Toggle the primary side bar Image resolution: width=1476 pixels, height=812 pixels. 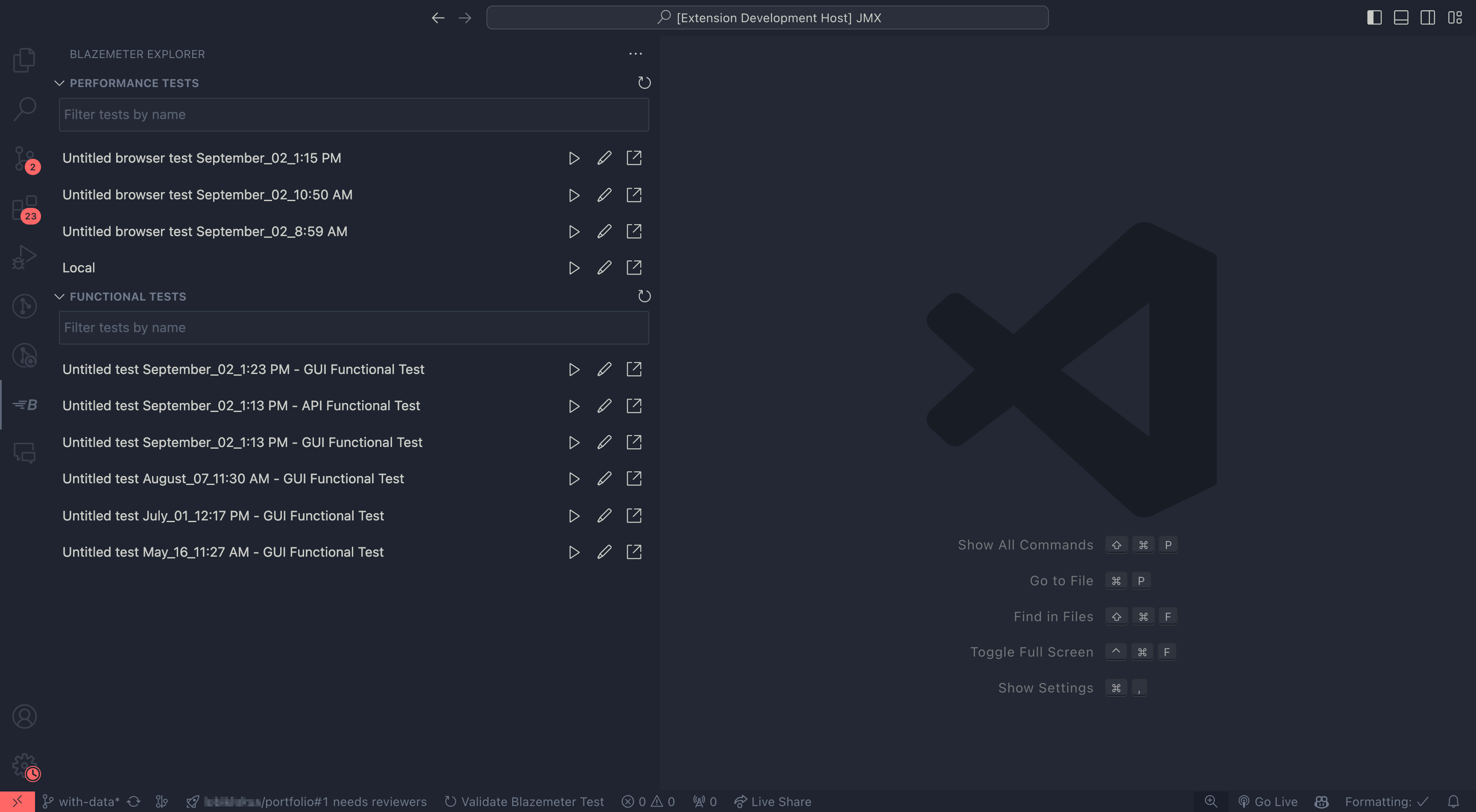click(x=1374, y=18)
